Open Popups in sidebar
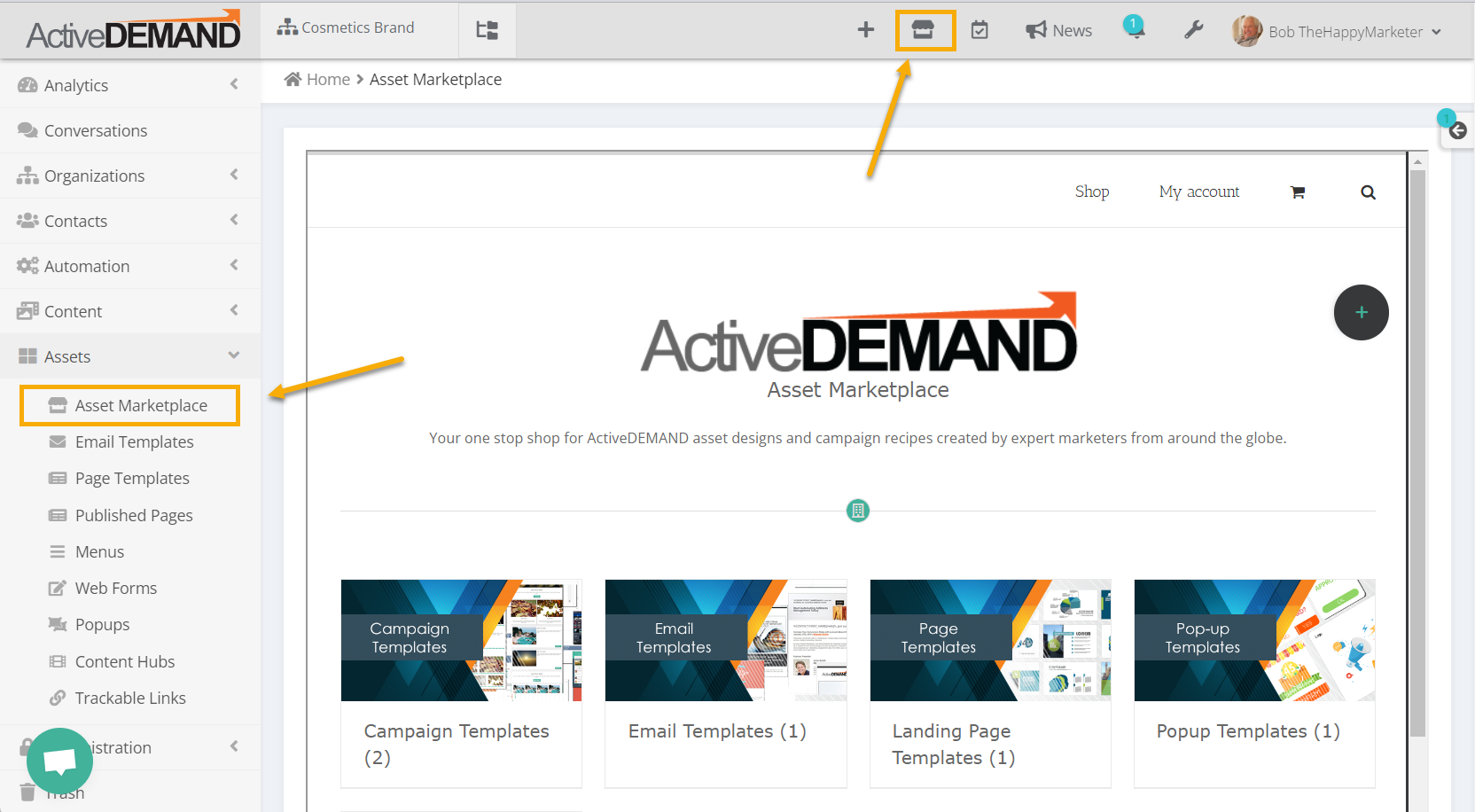 point(102,624)
